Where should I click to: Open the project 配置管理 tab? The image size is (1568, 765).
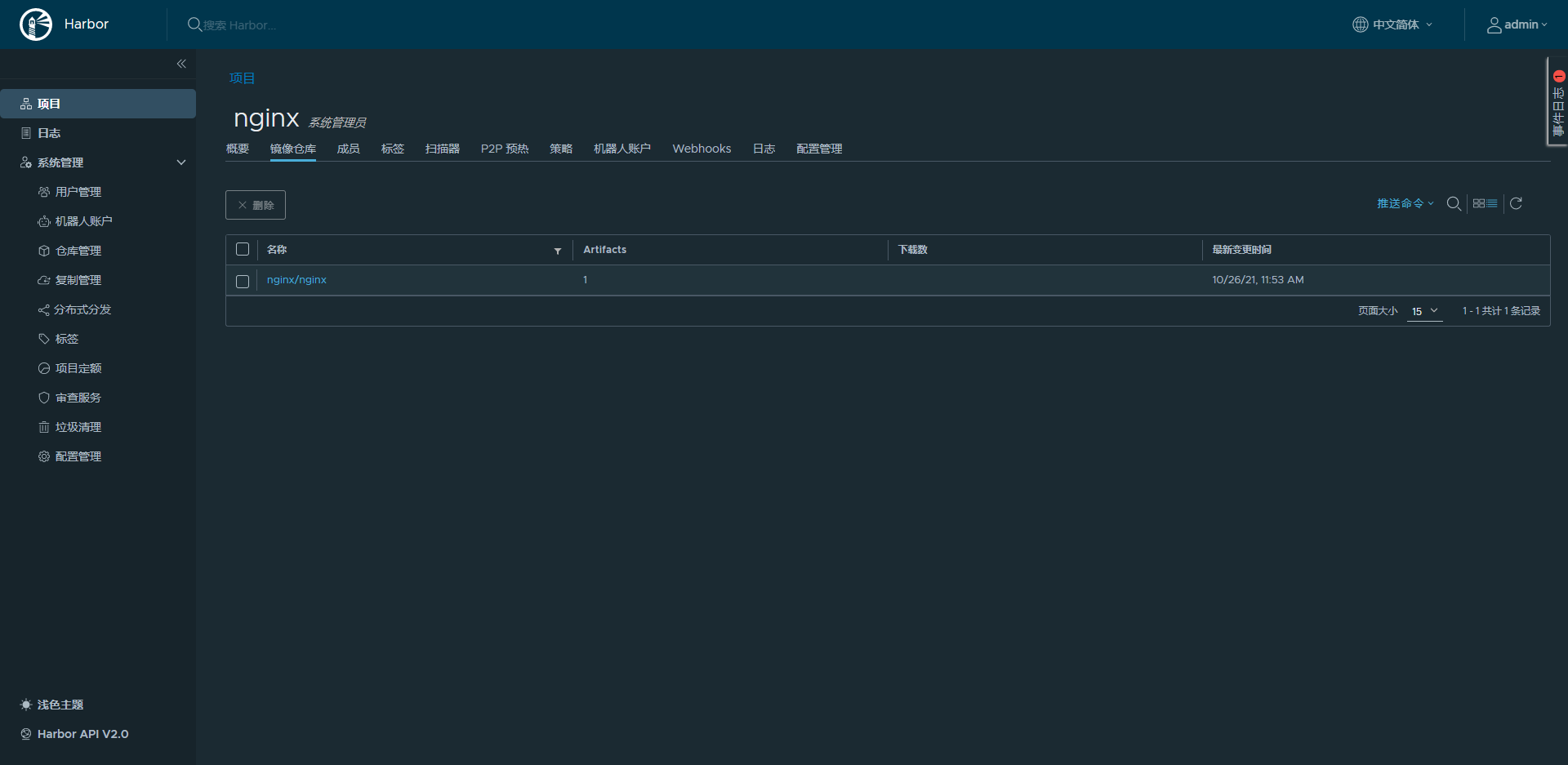pos(819,149)
